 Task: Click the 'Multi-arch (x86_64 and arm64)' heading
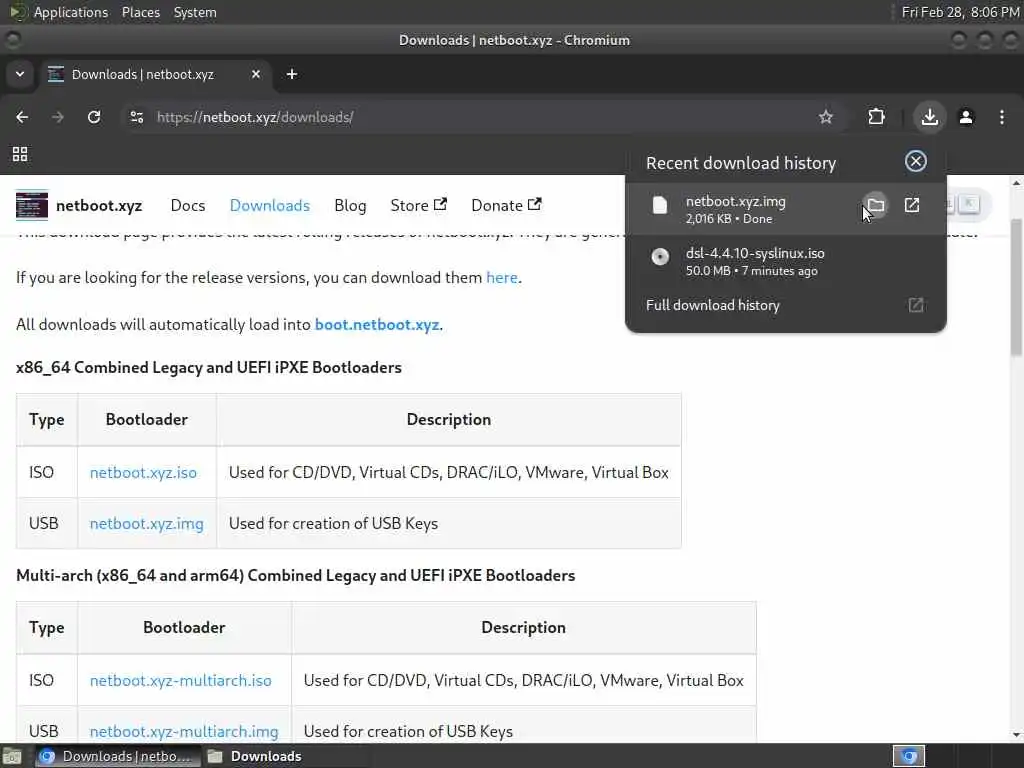295,575
